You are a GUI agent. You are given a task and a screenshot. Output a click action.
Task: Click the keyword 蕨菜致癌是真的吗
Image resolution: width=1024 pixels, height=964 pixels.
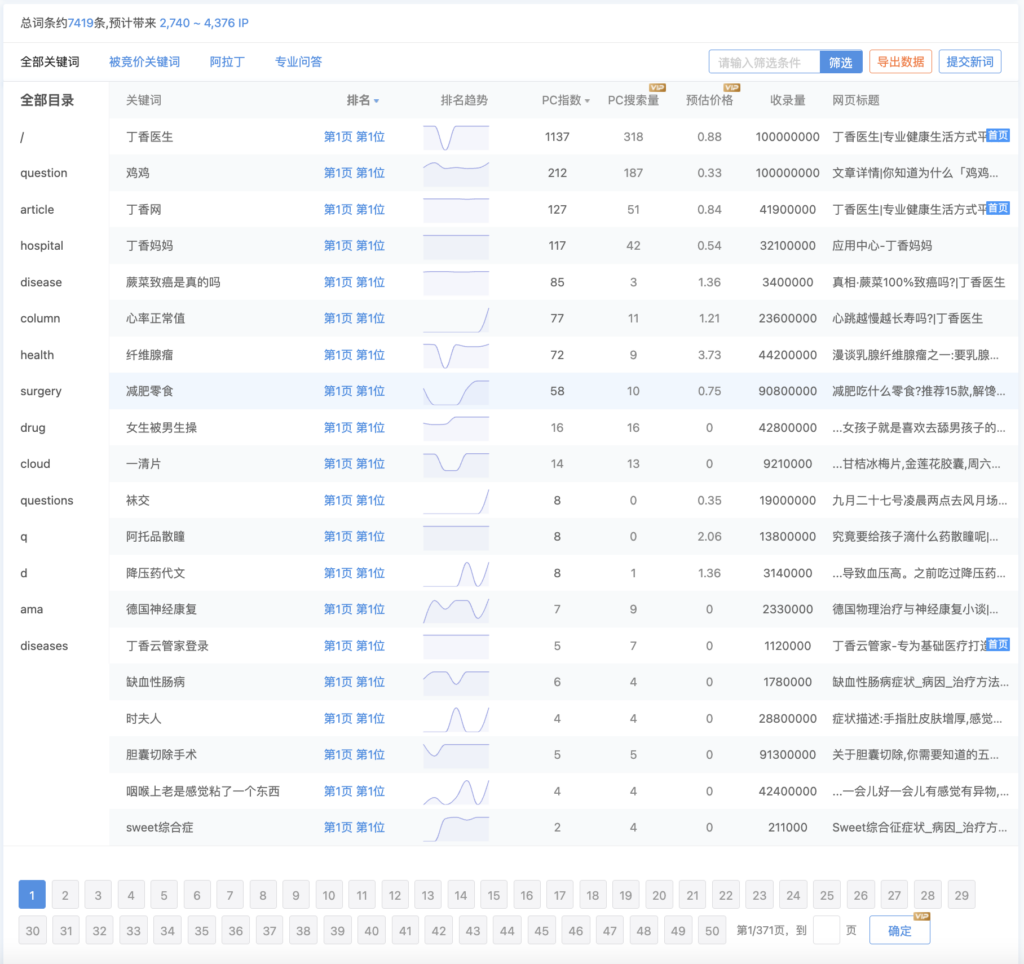173,282
